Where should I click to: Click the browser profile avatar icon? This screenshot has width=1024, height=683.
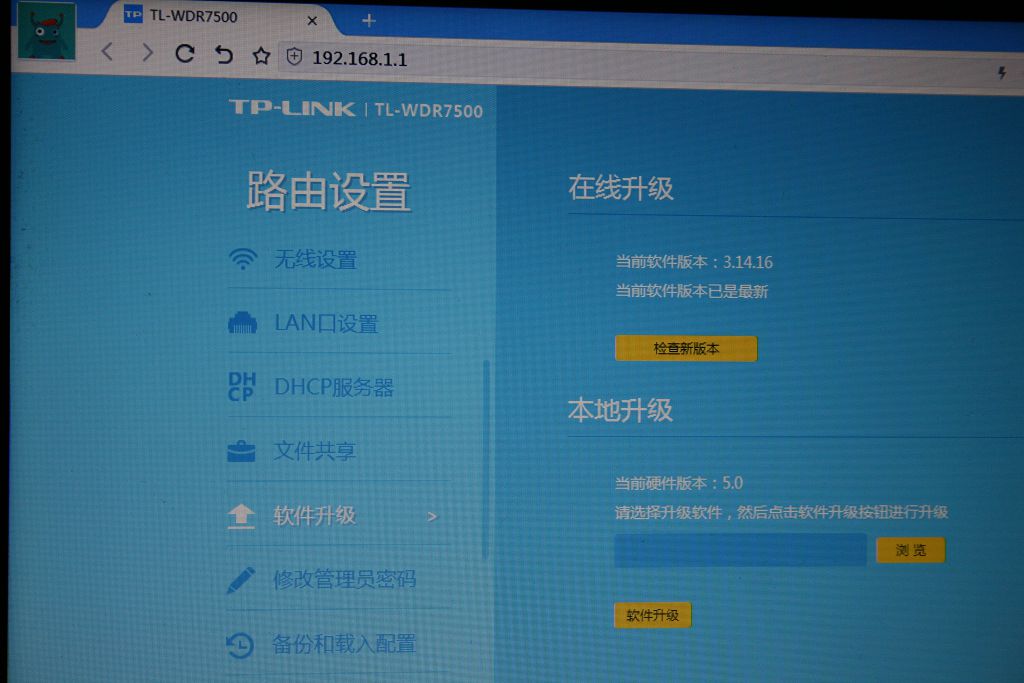click(46, 31)
